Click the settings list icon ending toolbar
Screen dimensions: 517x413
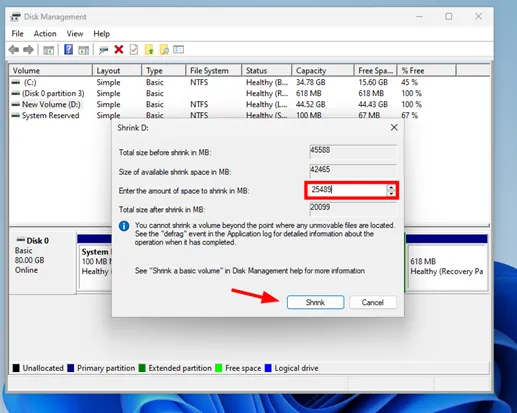tap(178, 50)
